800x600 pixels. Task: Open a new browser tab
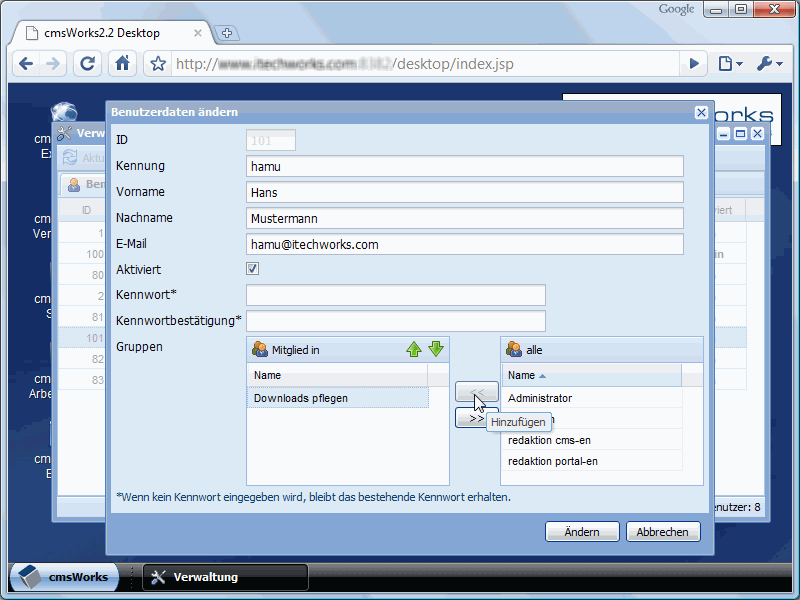[227, 33]
